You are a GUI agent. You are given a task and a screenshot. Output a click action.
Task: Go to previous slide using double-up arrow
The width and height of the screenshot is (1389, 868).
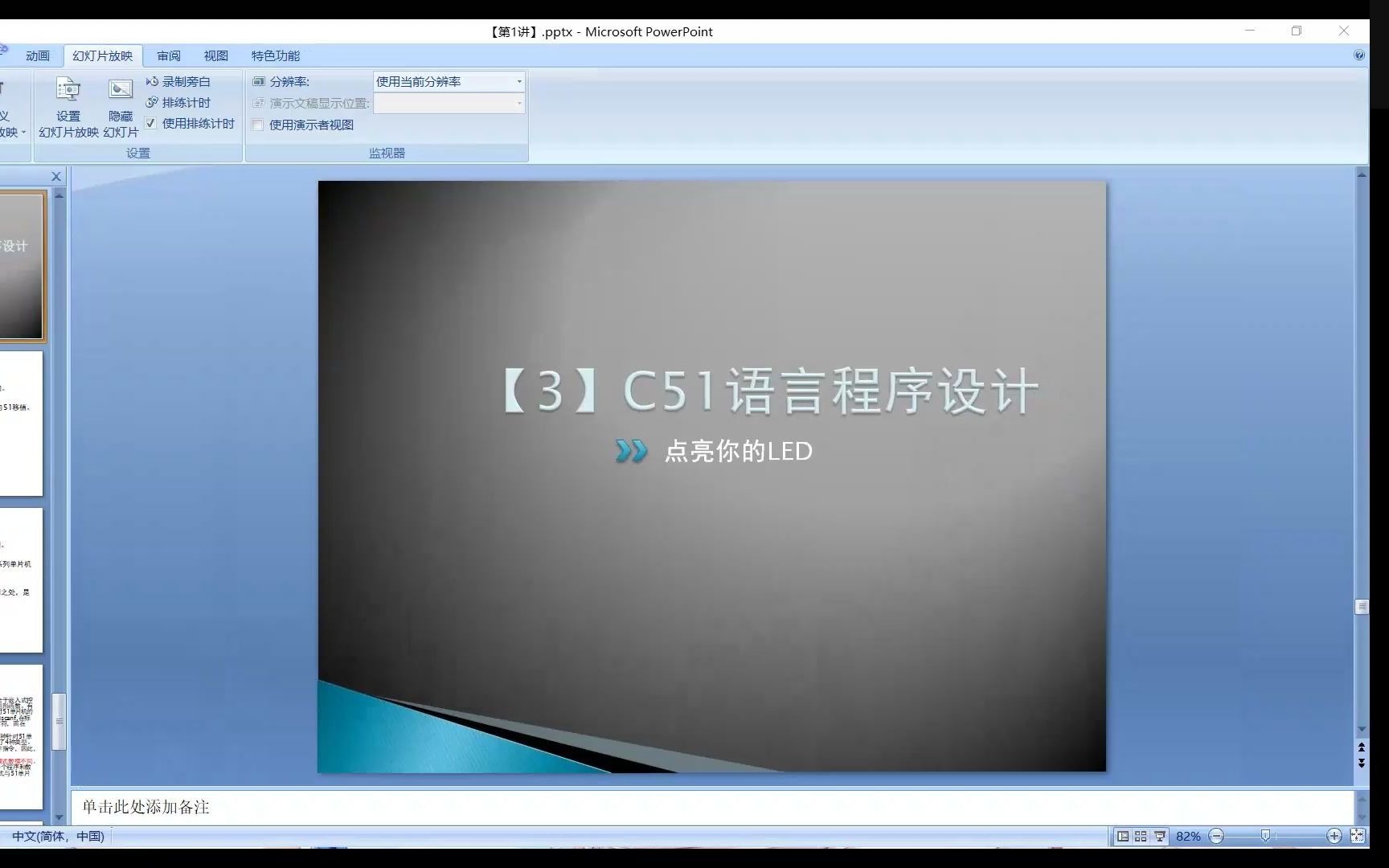(1362, 747)
